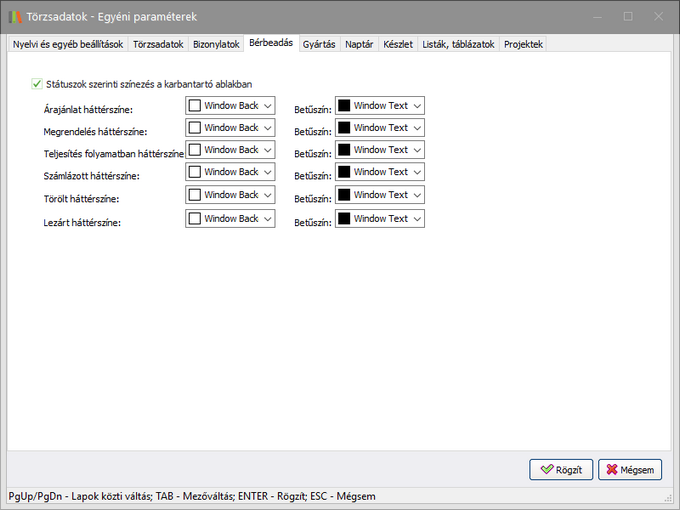Switch to the Készlet tab

397,44
